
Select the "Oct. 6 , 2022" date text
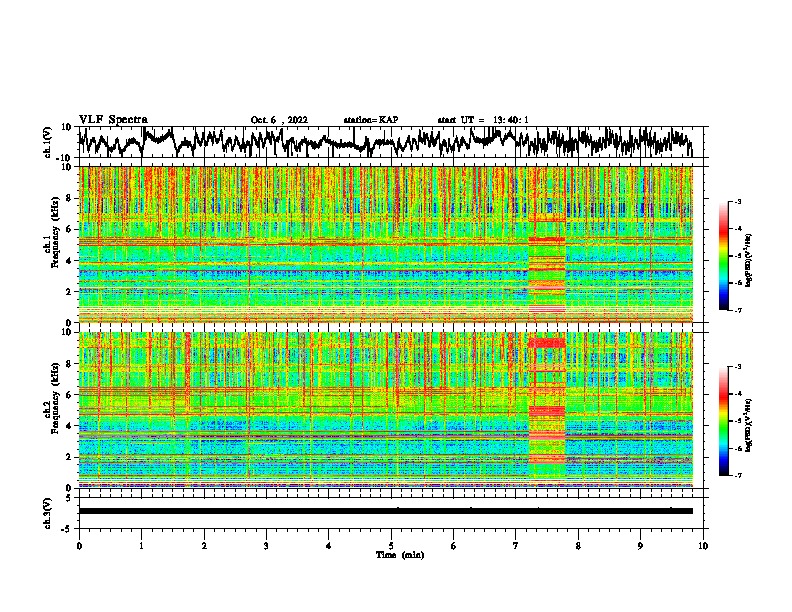pos(279,120)
